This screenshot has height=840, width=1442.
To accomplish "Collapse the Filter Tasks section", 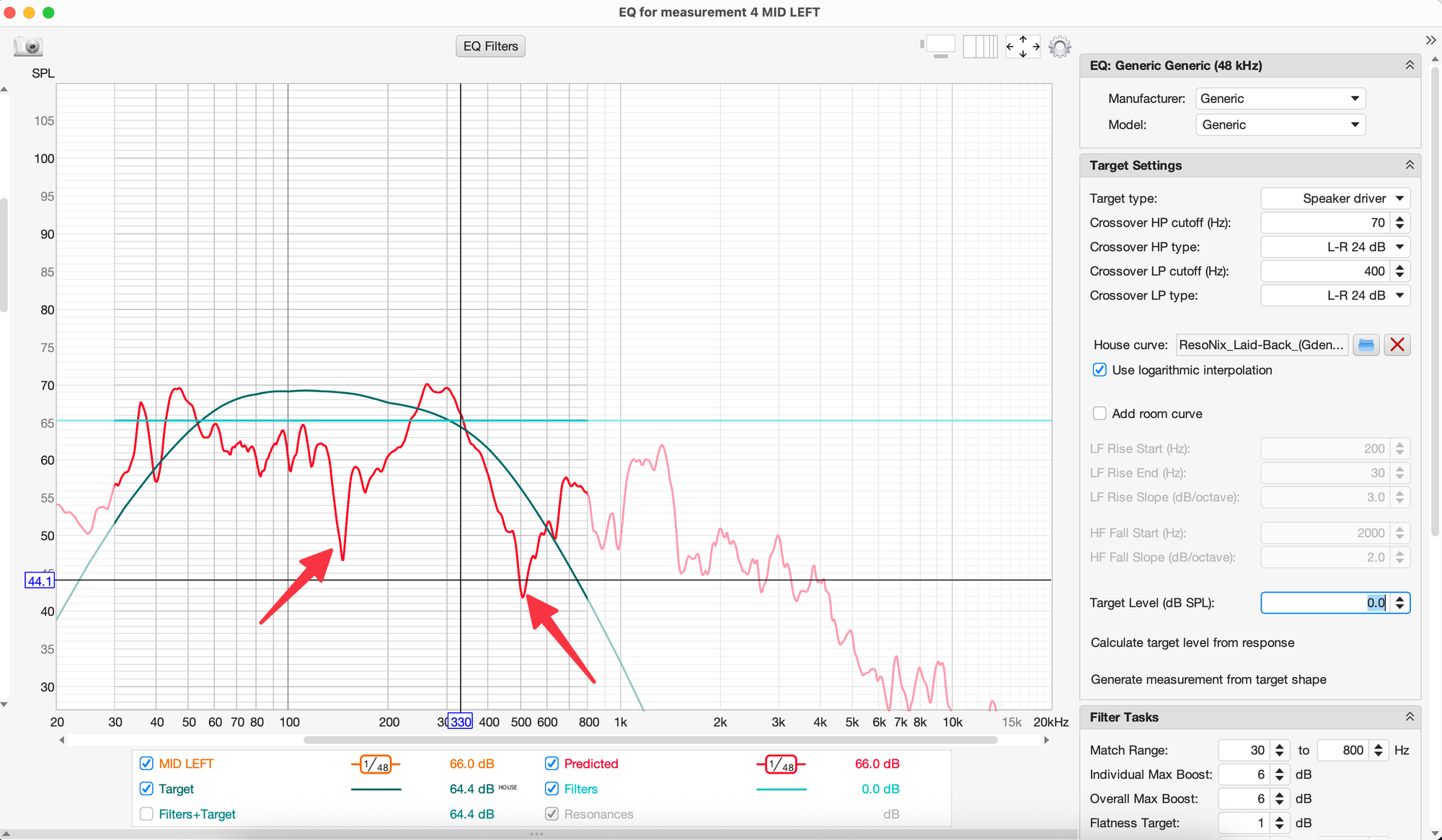I will coord(1409,717).
